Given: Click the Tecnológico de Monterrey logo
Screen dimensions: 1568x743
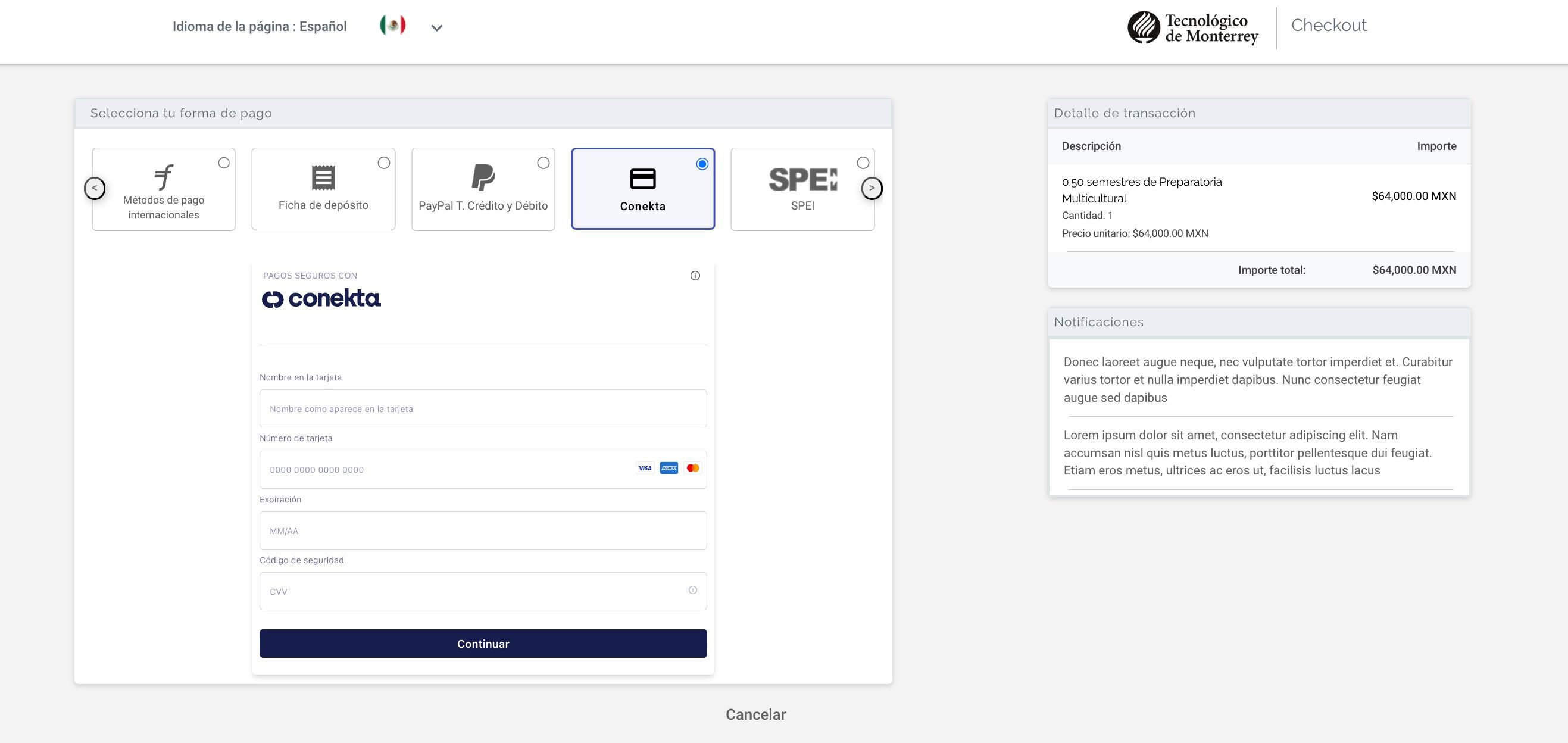Looking at the screenshot, I should (1192, 28).
